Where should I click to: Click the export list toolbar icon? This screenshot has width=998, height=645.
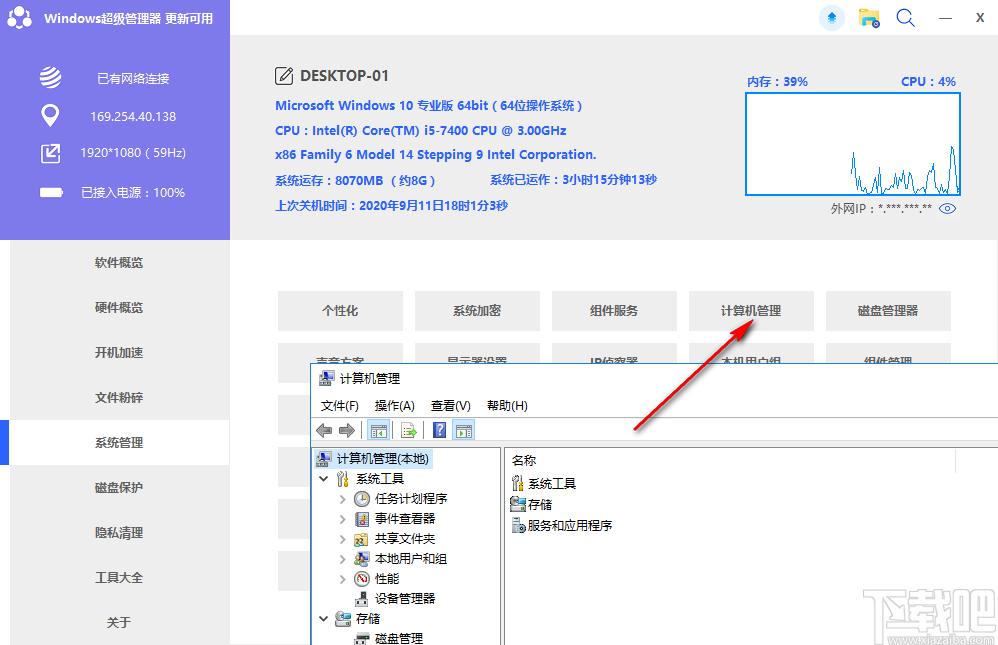(x=409, y=431)
